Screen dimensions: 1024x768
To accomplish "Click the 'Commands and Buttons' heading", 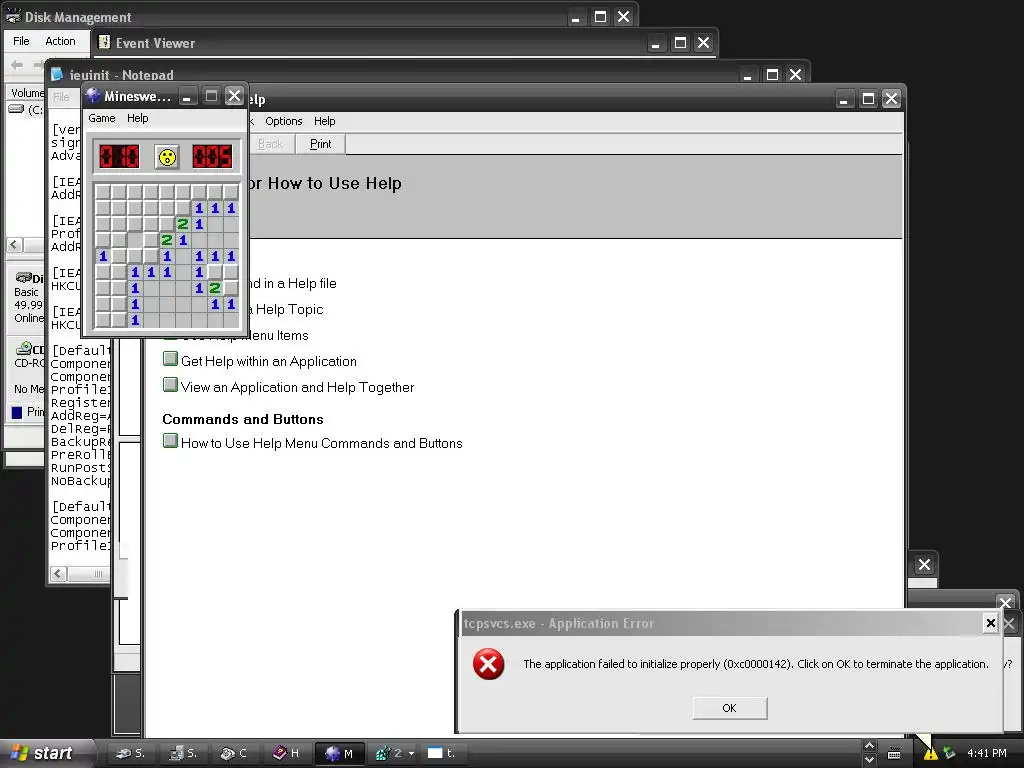I will point(243,419).
